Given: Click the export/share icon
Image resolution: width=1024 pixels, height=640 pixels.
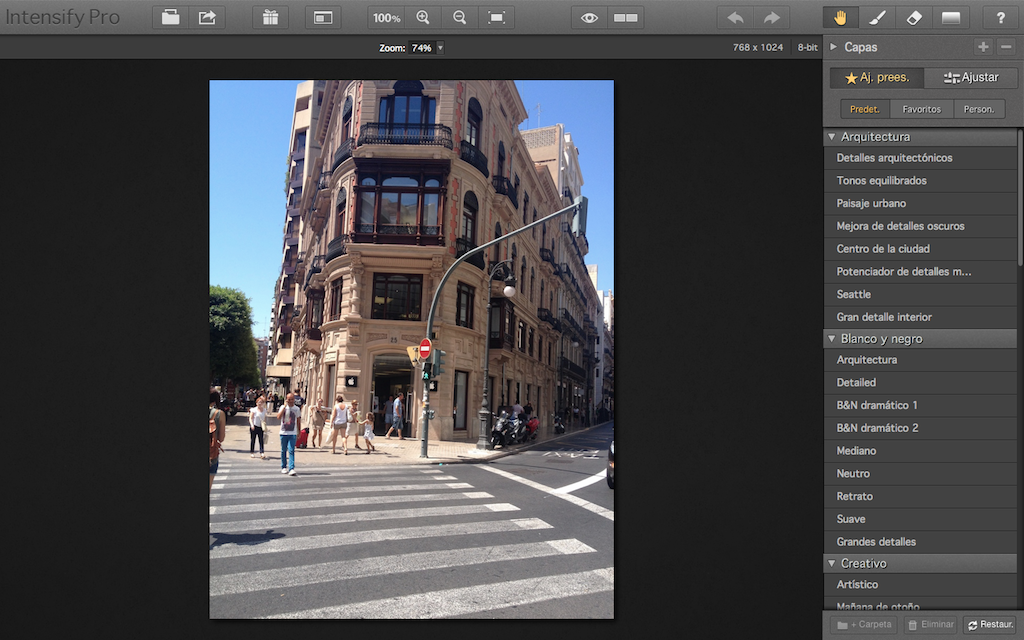Looking at the screenshot, I should point(207,18).
